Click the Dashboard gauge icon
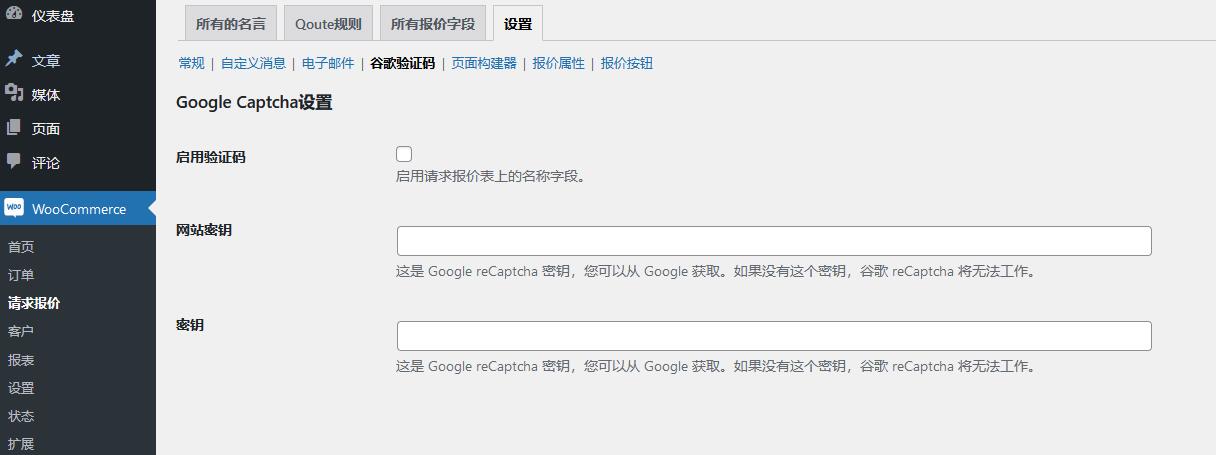Screen dimensions: 1216x455 pyautogui.click(x=14, y=14)
